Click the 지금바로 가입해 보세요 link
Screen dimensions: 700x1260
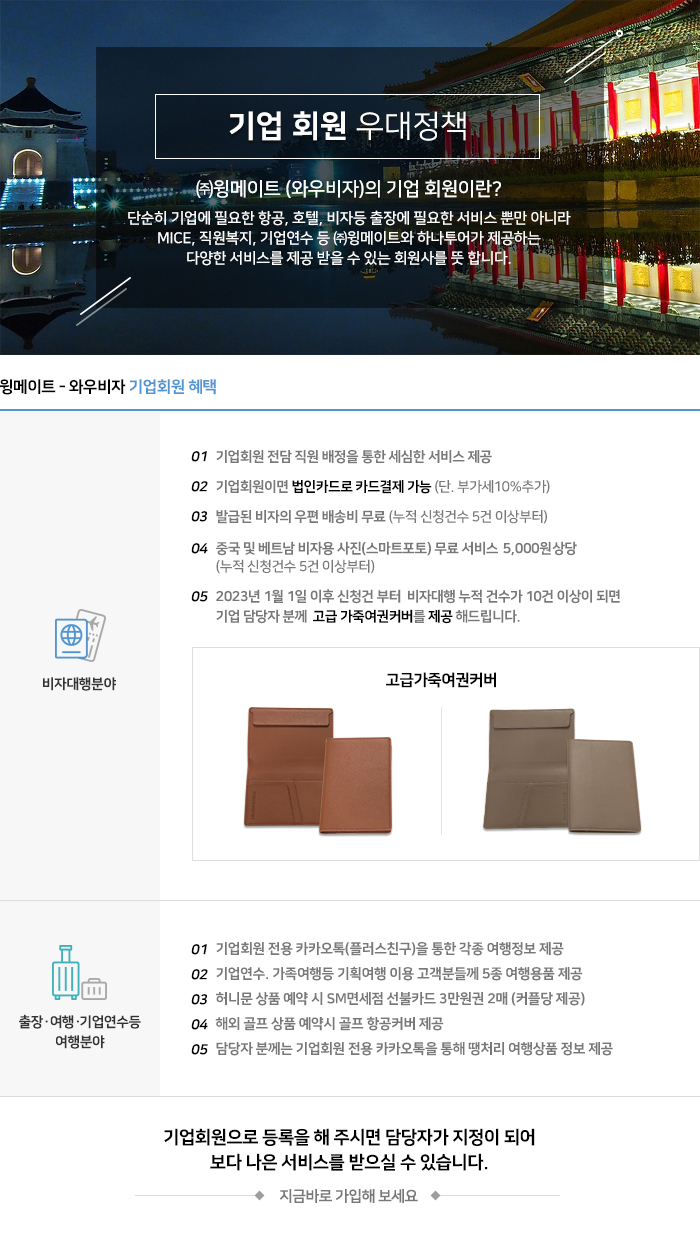click(348, 1195)
